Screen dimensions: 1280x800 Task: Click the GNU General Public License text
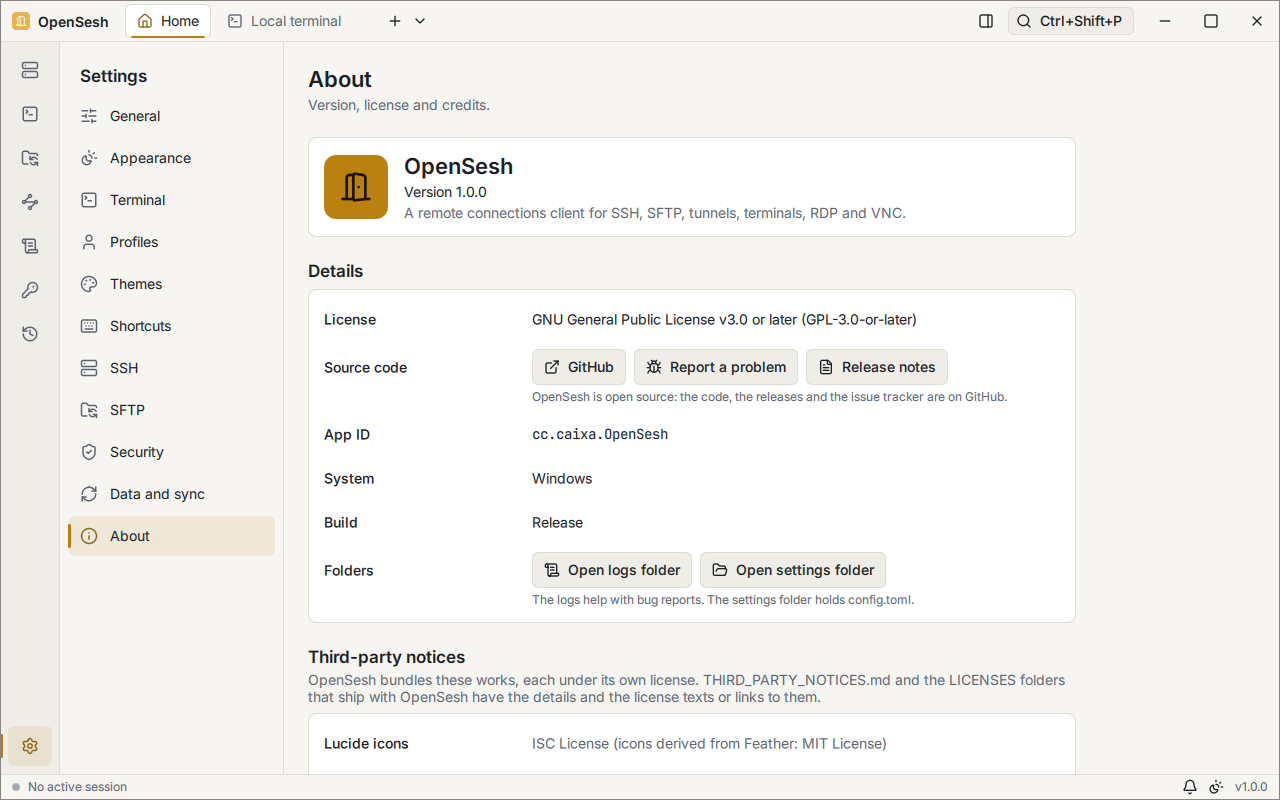pyautogui.click(x=724, y=320)
